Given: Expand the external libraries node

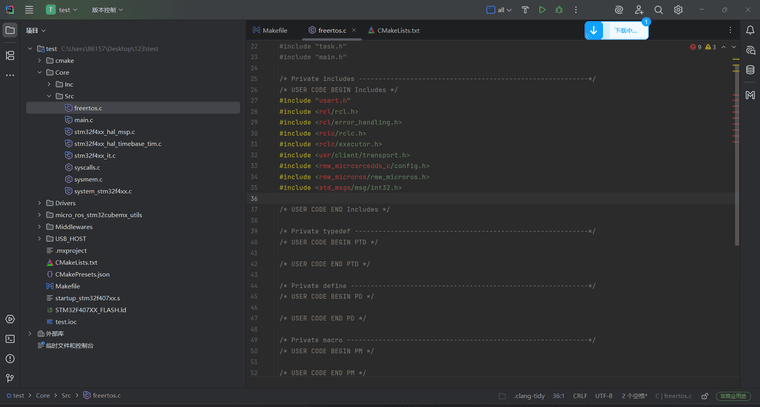Looking at the screenshot, I should pos(30,334).
